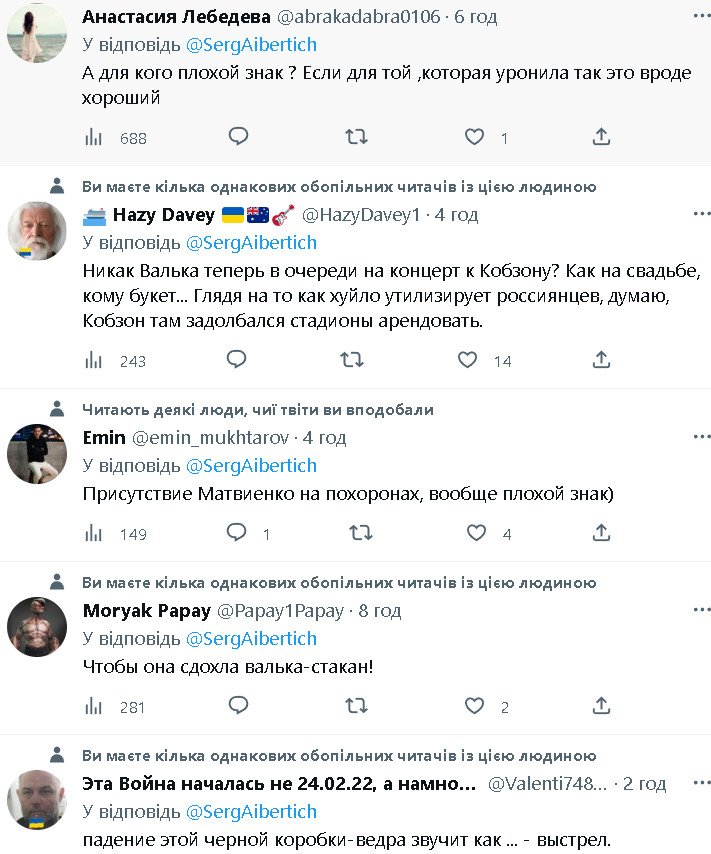View analytics of Hazy Davey's tweet
This screenshot has width=711, height=854.
[95, 360]
